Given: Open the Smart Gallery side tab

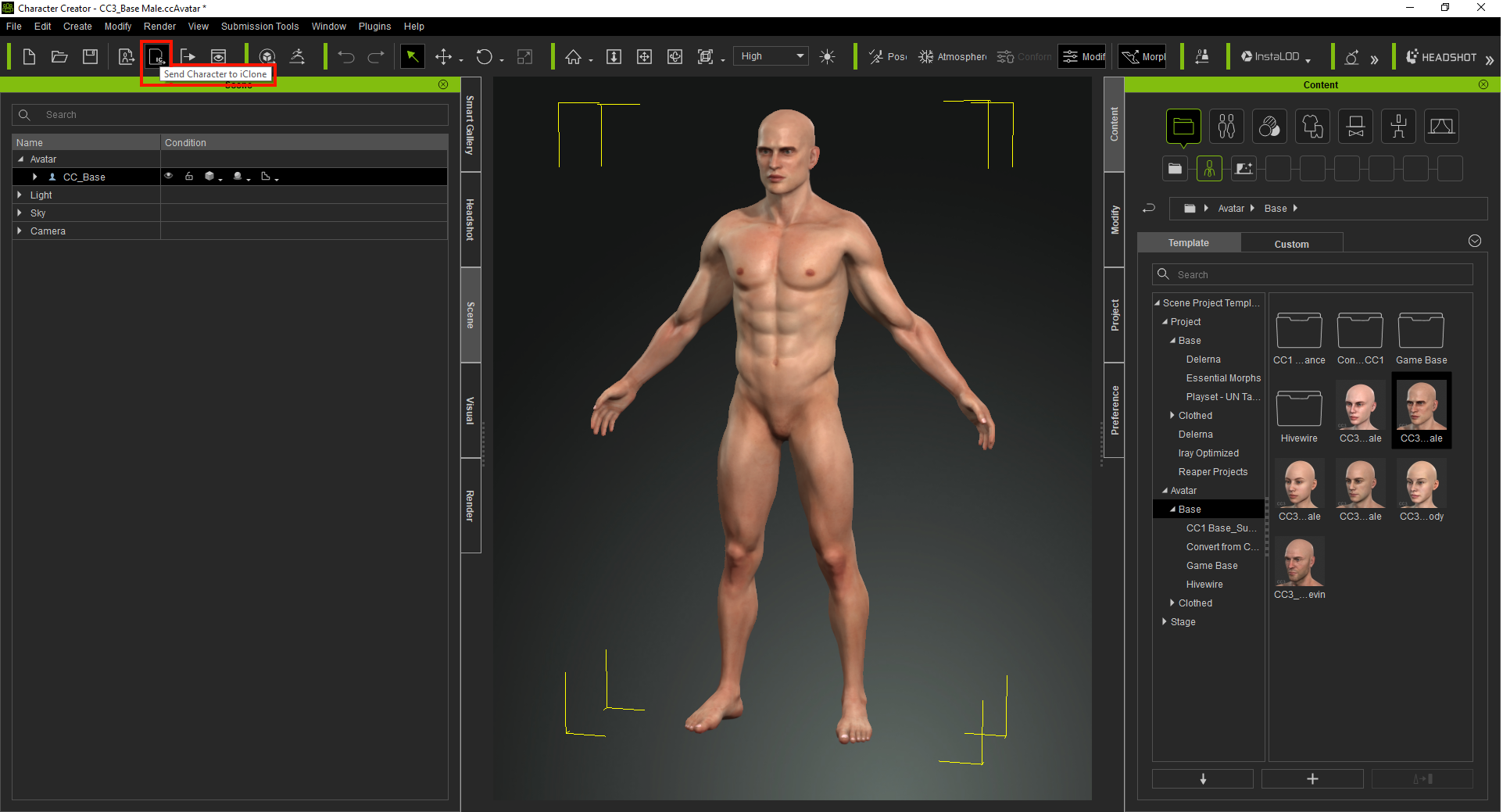Looking at the screenshot, I should (471, 125).
